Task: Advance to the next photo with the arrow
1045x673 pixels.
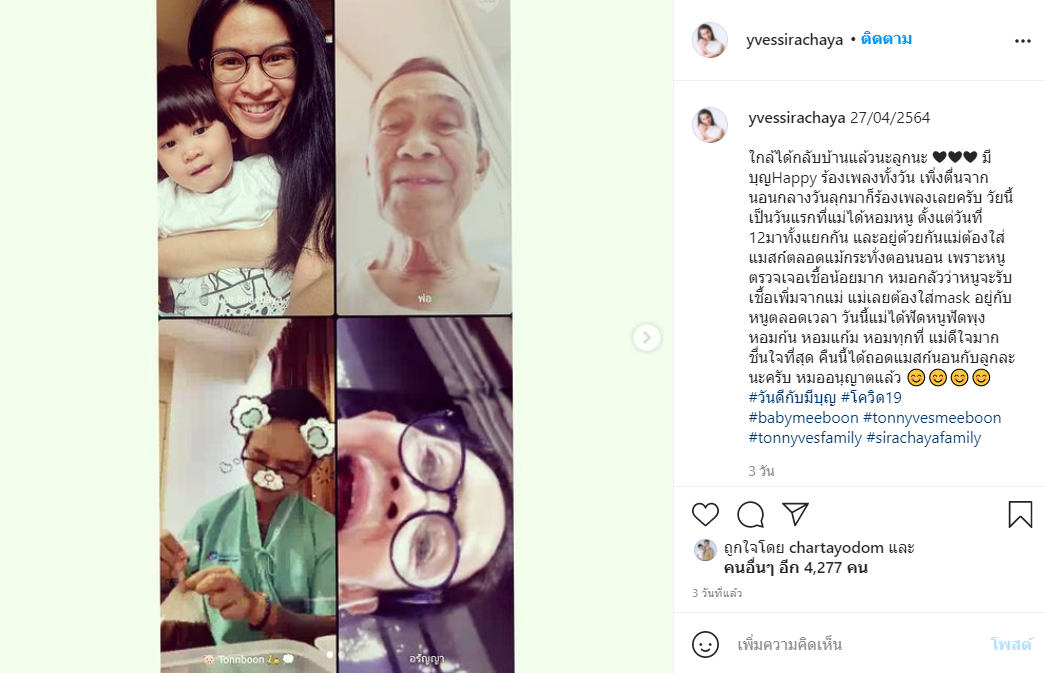Action: (x=646, y=338)
